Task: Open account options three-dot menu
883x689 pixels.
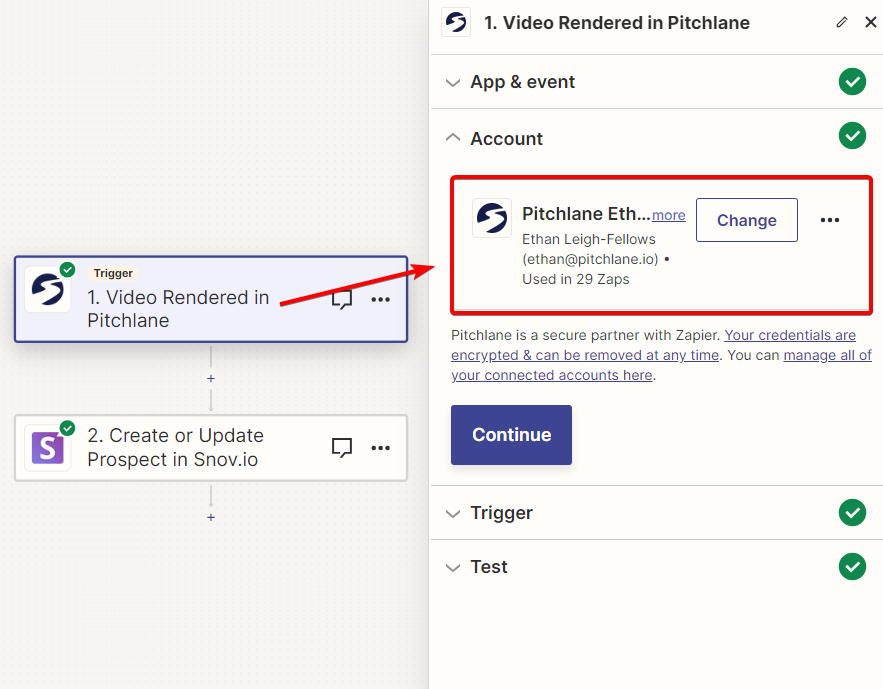Action: [x=830, y=220]
